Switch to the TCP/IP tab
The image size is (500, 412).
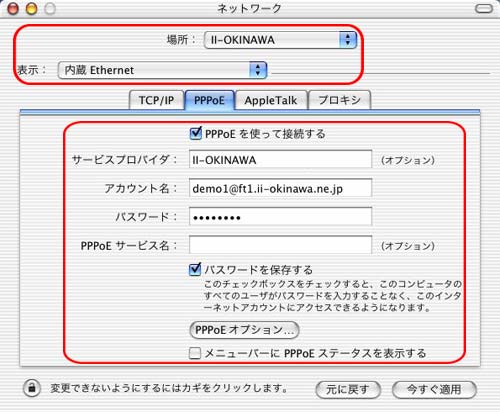coord(156,100)
